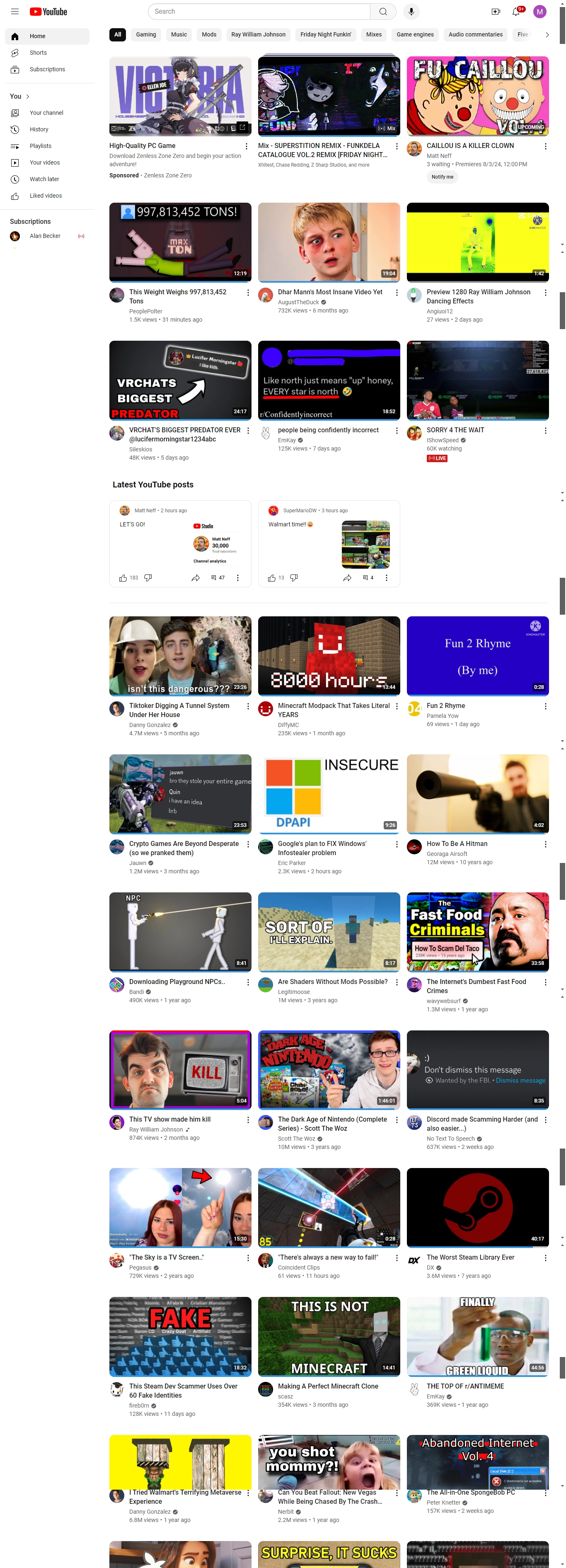Share SuperMarioDW's Walmart post
Viewport: 566px width, 1568px height.
tap(347, 578)
